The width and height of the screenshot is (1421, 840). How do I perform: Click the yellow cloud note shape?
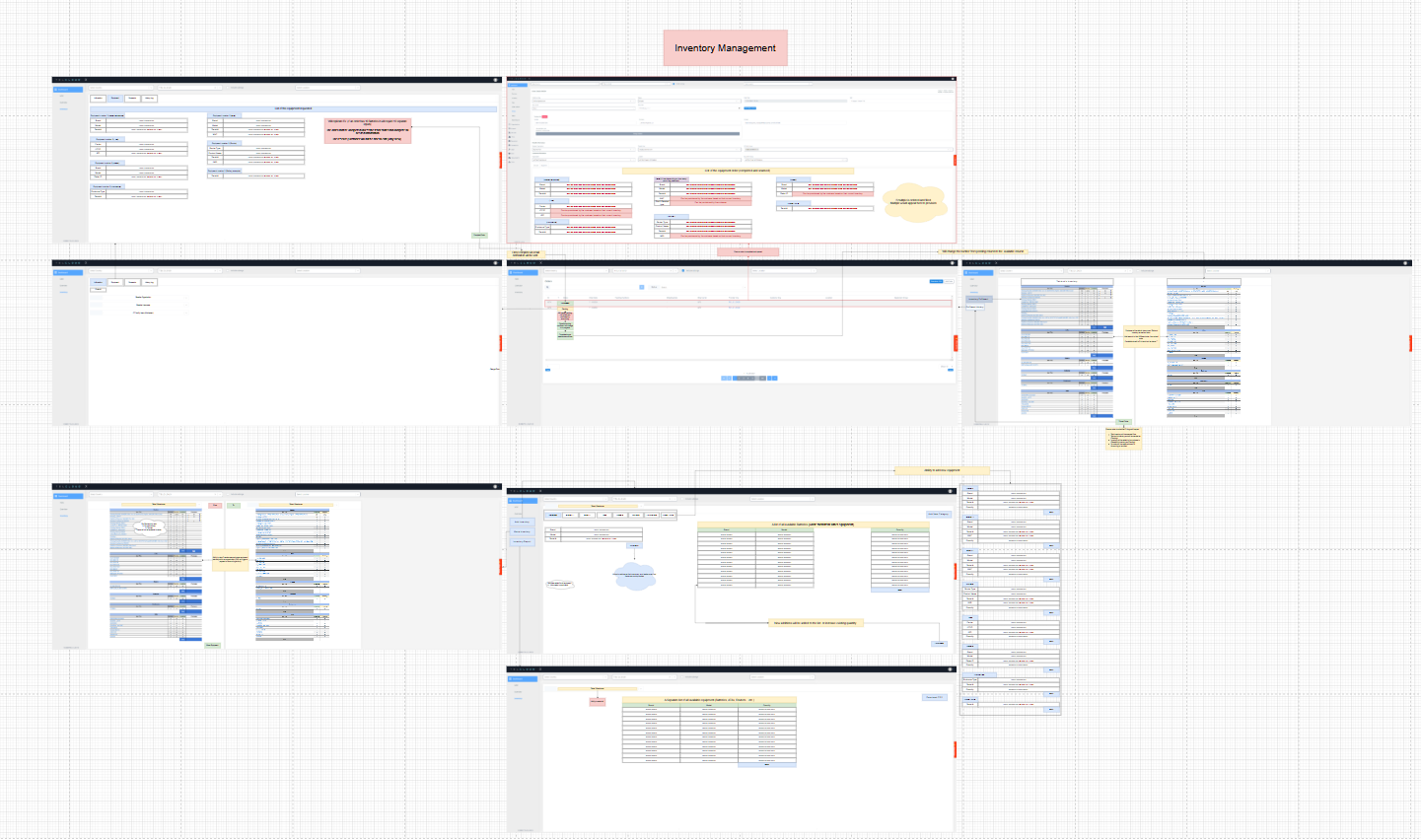[914, 201]
